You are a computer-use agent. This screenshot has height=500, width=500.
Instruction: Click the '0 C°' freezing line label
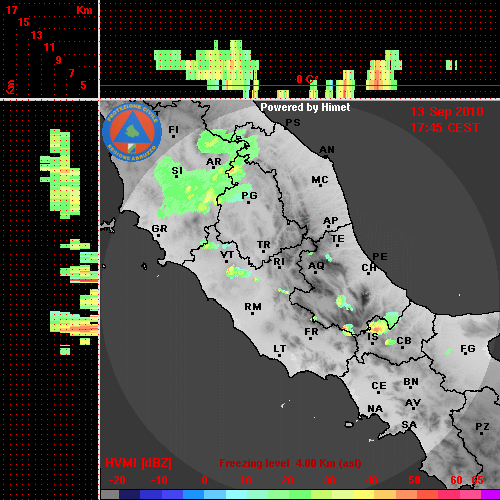307,79
